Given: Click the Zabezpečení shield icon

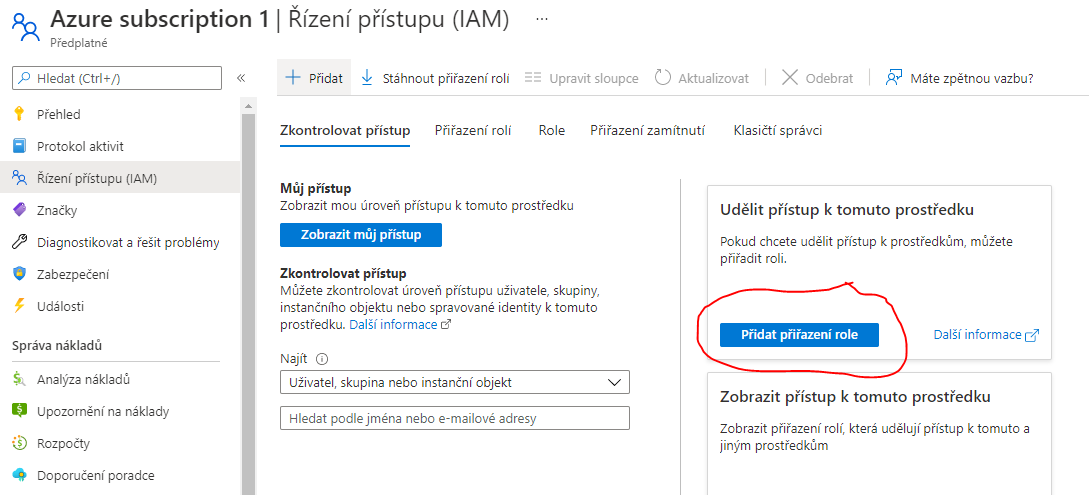Looking at the screenshot, I should [18, 274].
